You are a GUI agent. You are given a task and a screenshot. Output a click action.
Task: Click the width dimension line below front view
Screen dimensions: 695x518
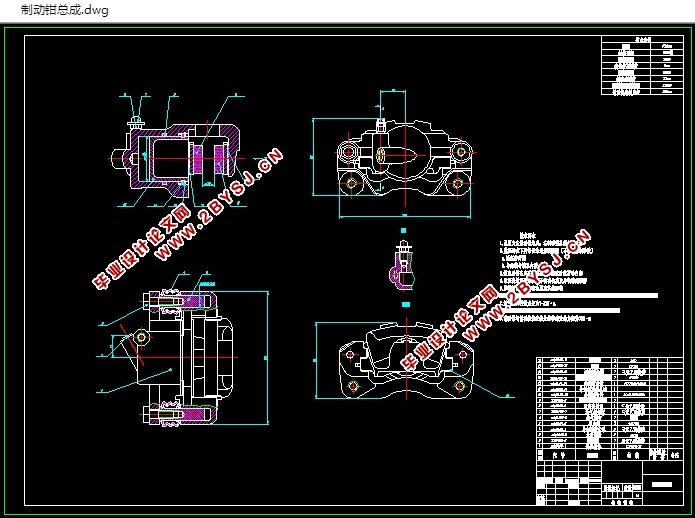click(405, 217)
